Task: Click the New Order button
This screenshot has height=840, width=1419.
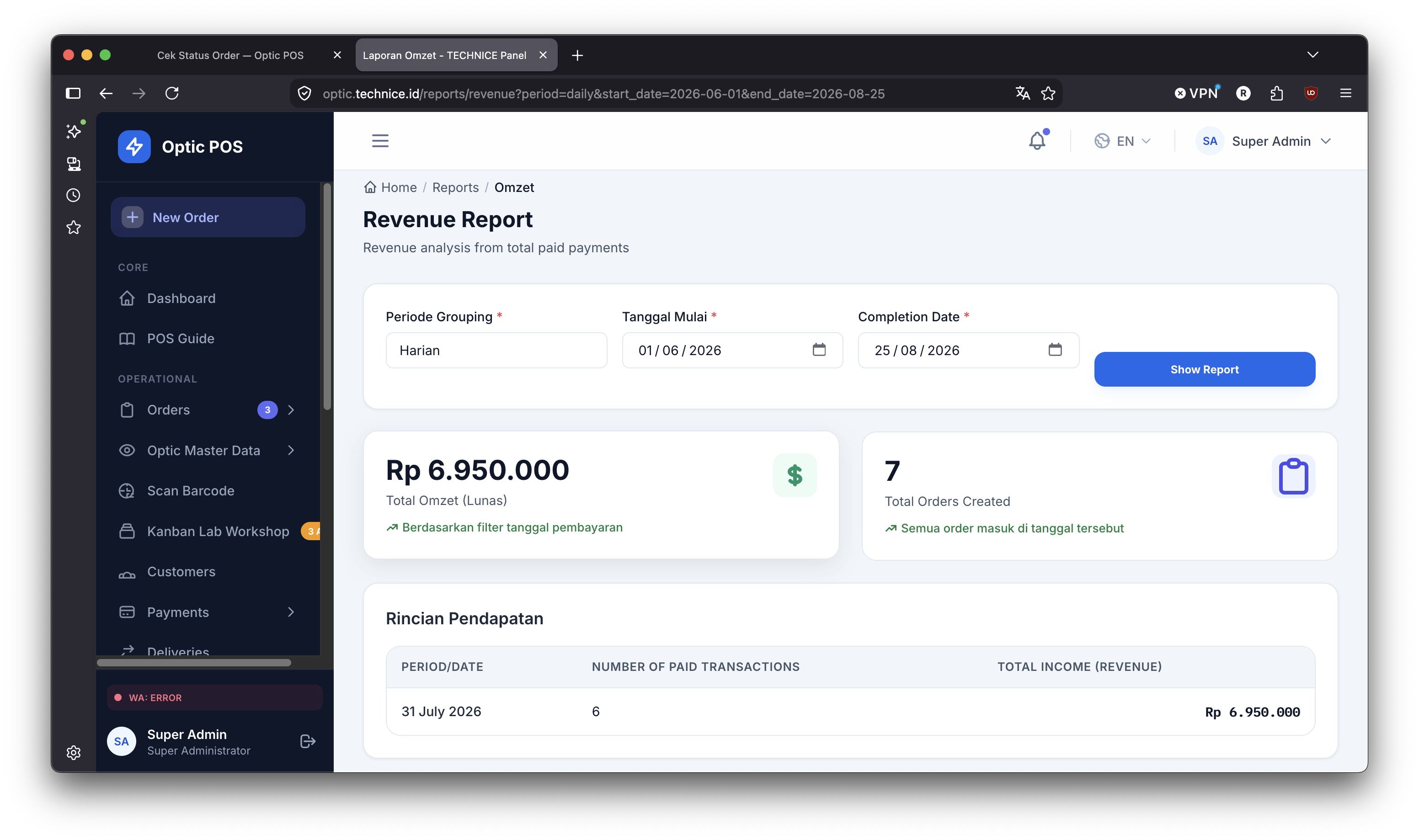Action: click(208, 218)
